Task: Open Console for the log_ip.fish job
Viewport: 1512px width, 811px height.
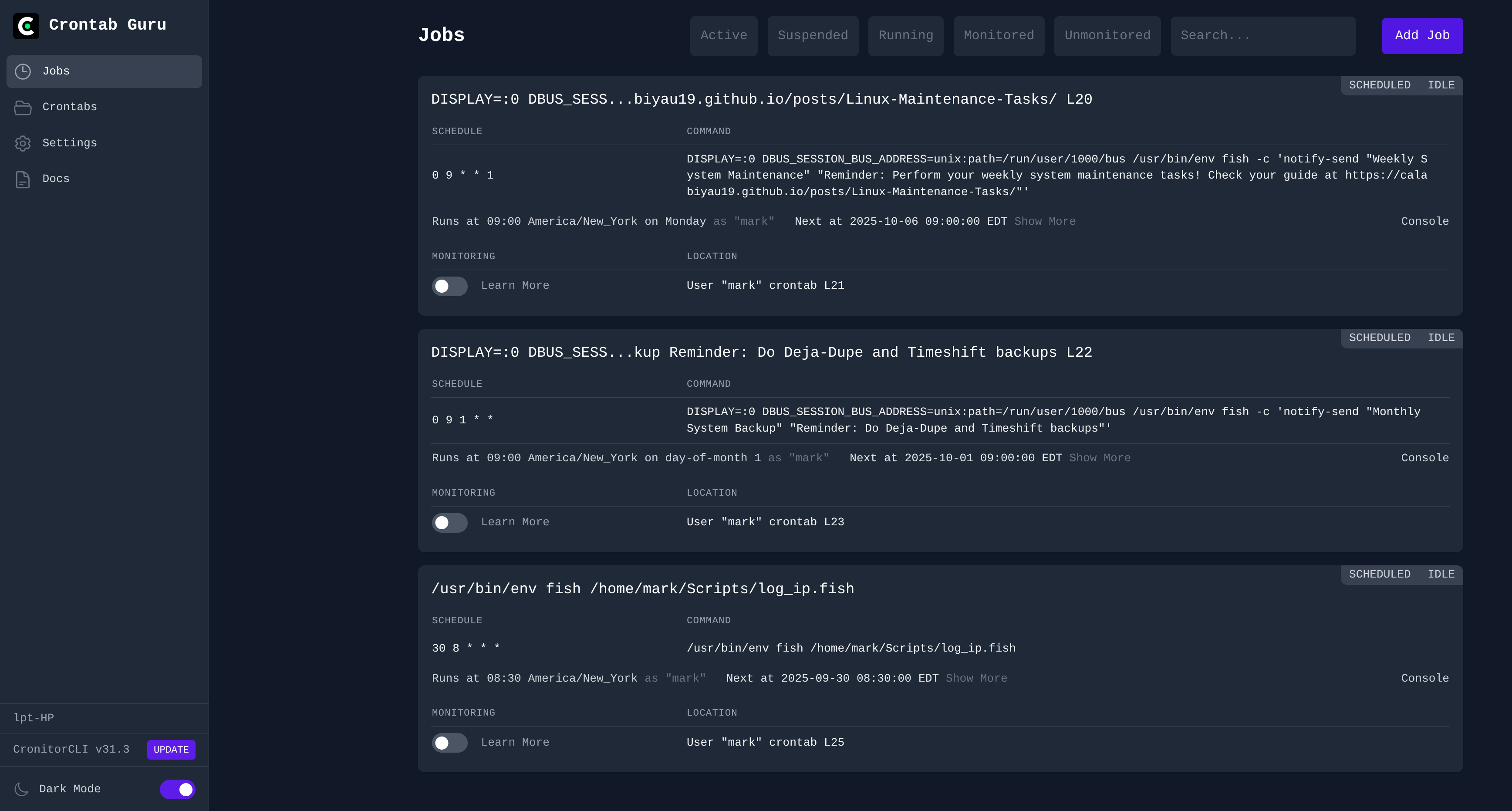Action: tap(1424, 678)
